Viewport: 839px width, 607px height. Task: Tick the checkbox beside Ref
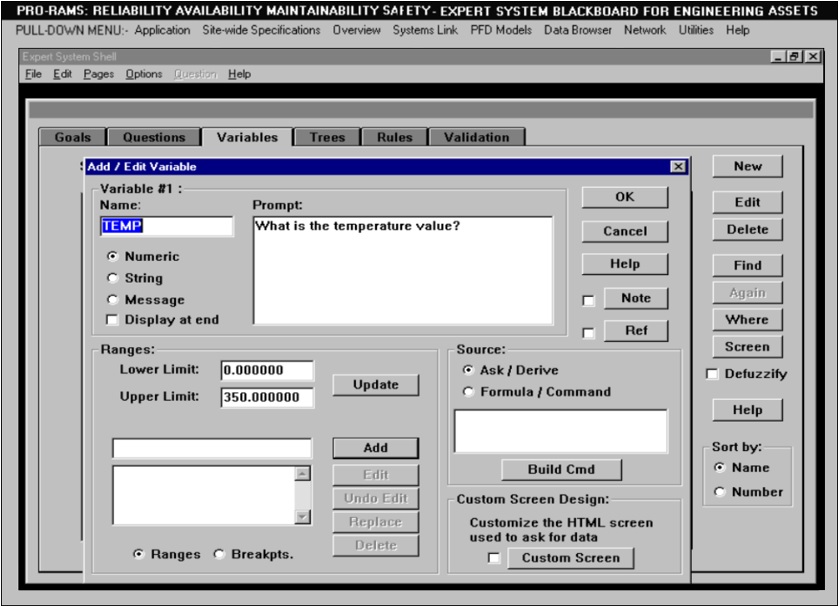coord(588,333)
